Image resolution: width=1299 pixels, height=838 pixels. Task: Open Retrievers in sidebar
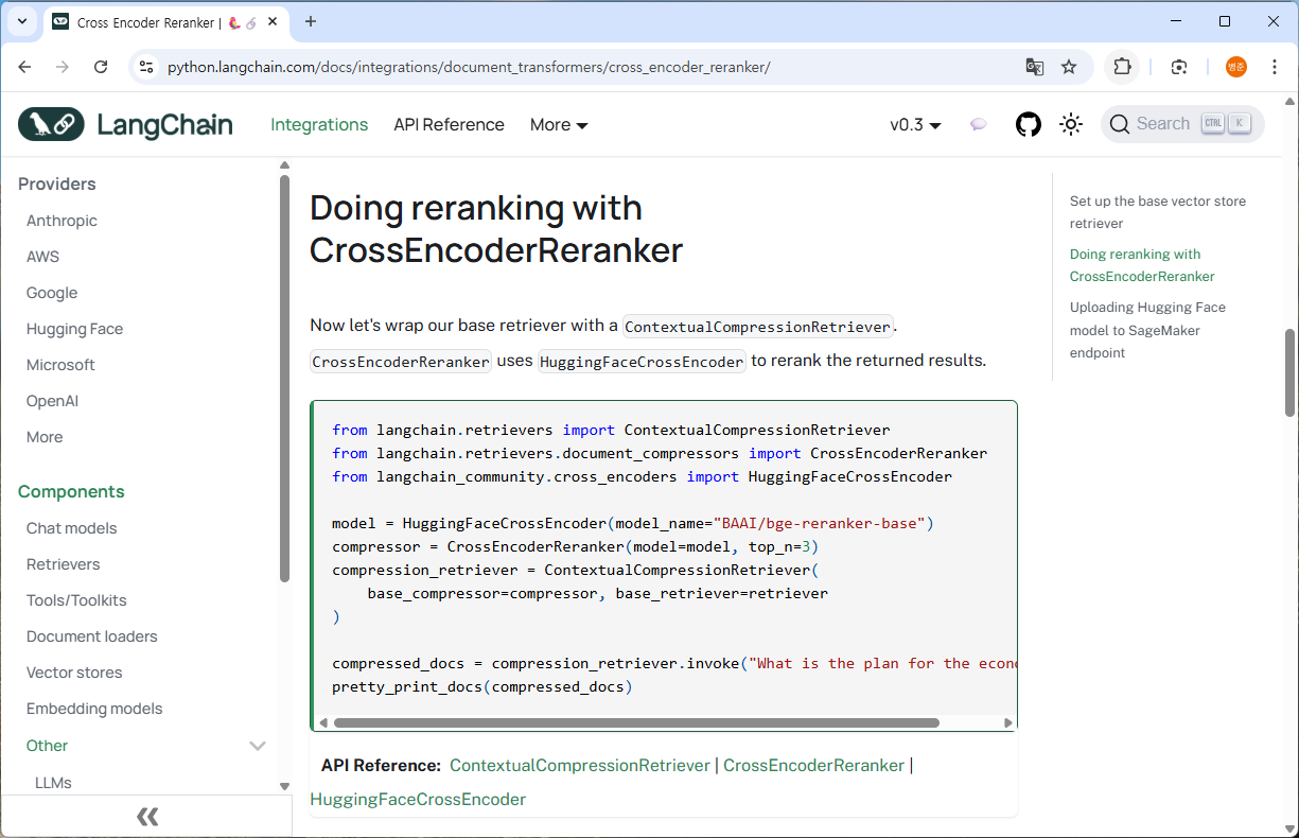[x=63, y=564]
